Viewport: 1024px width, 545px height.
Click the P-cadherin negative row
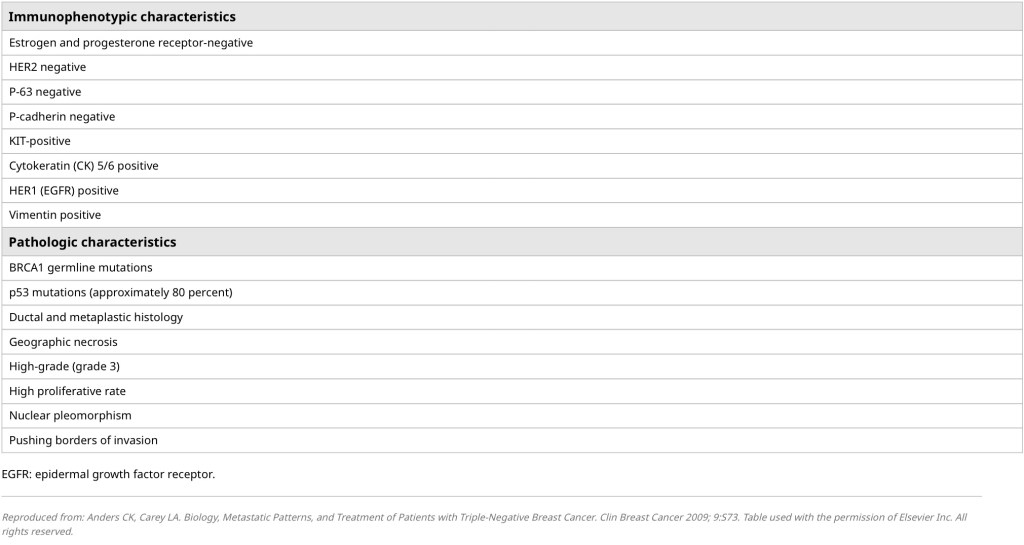coord(62,117)
